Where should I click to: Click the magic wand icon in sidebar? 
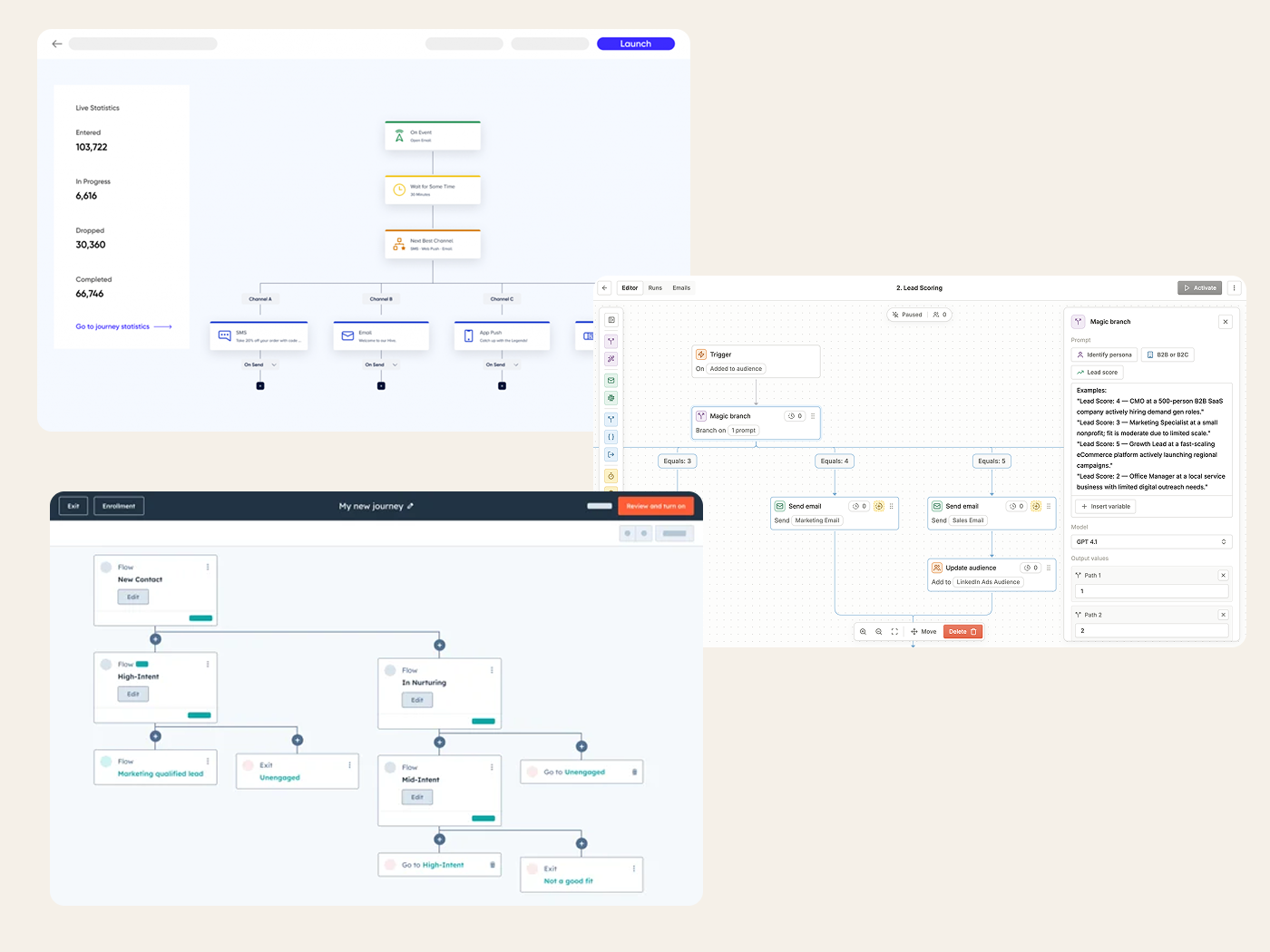pyautogui.click(x=611, y=359)
